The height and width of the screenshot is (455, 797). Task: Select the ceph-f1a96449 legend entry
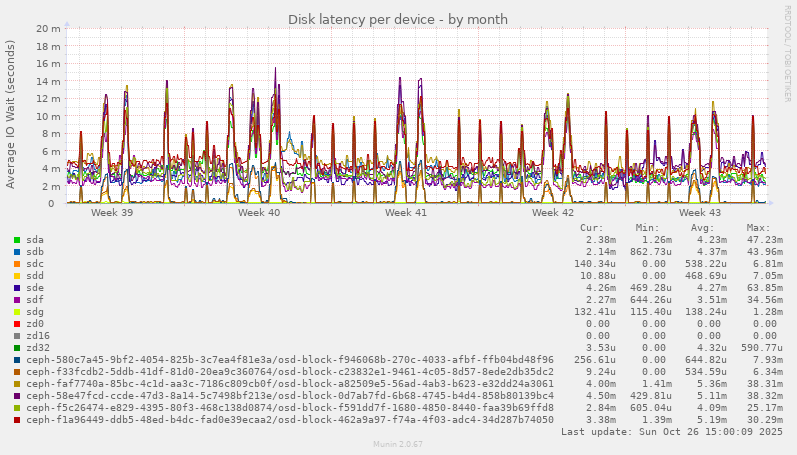tap(290, 420)
